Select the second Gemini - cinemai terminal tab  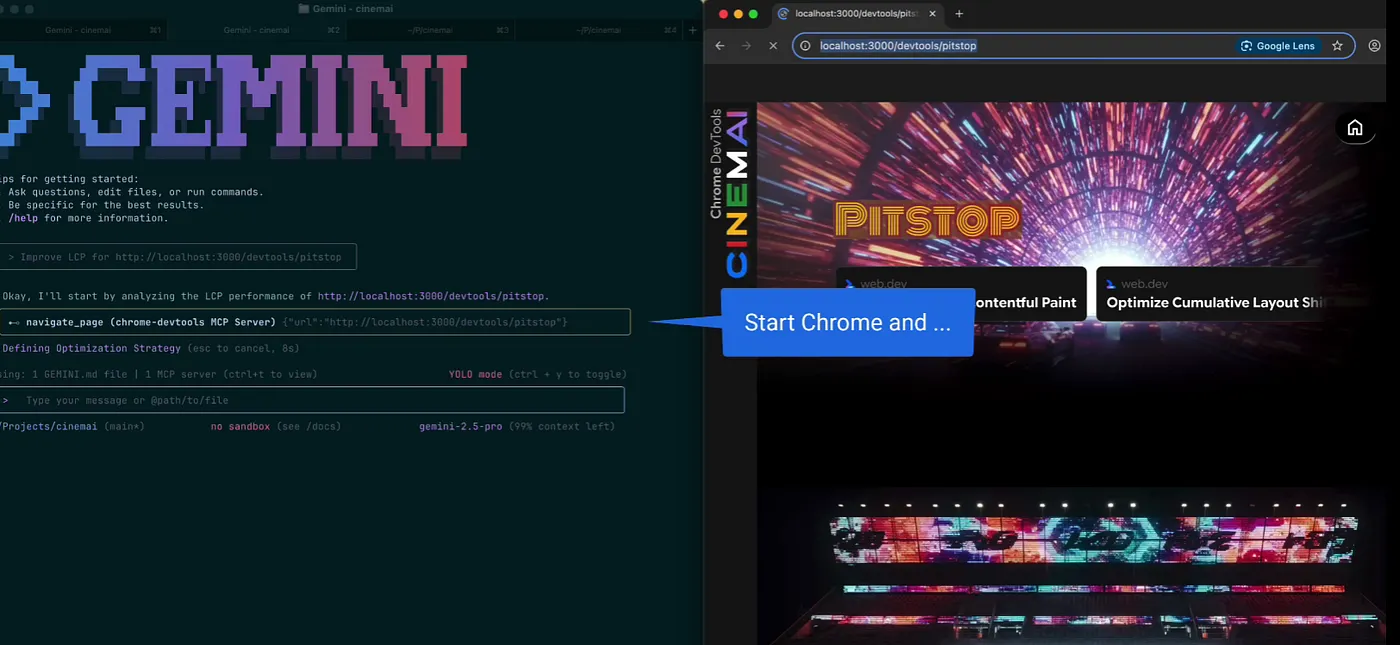click(256, 30)
